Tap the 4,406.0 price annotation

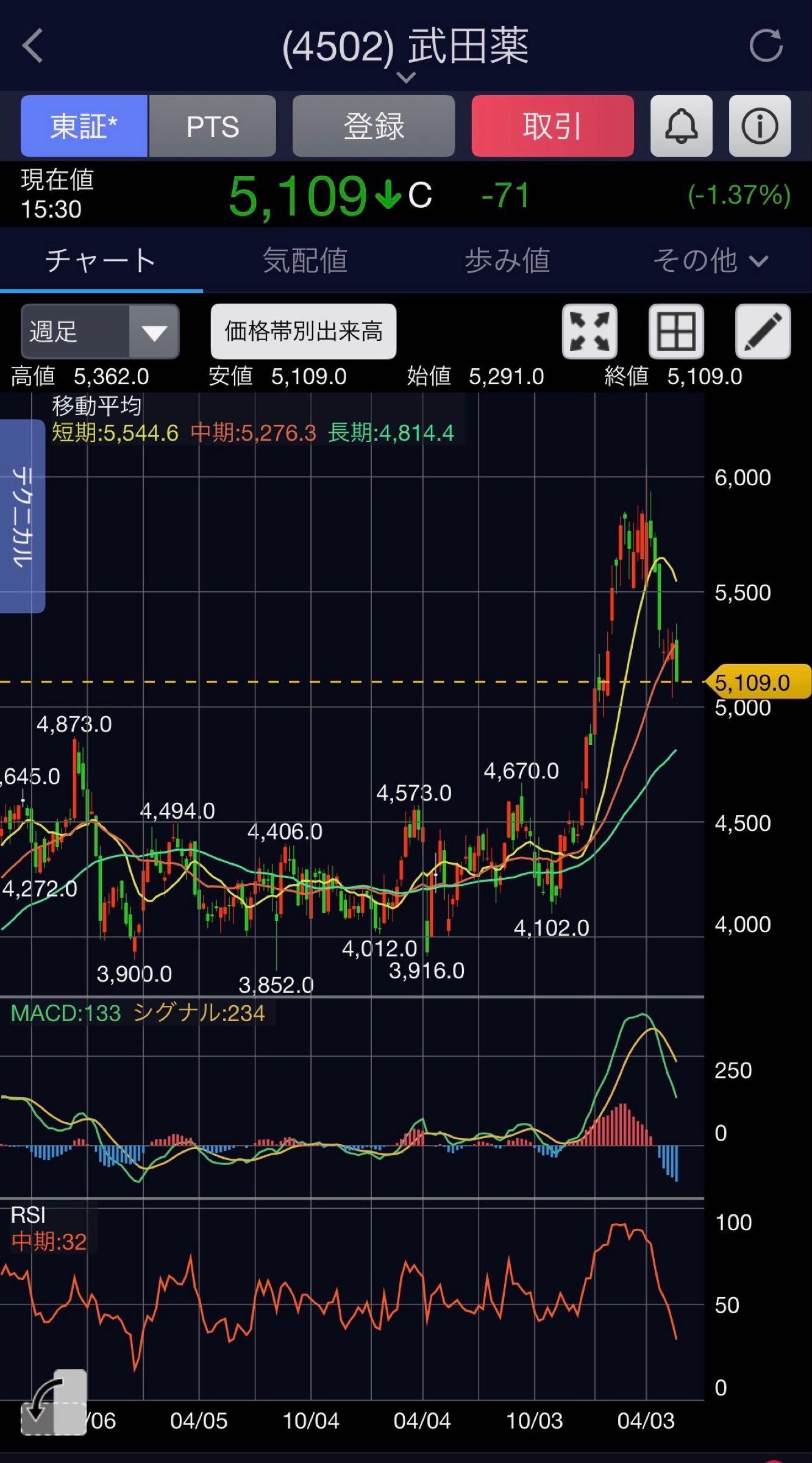[x=285, y=831]
